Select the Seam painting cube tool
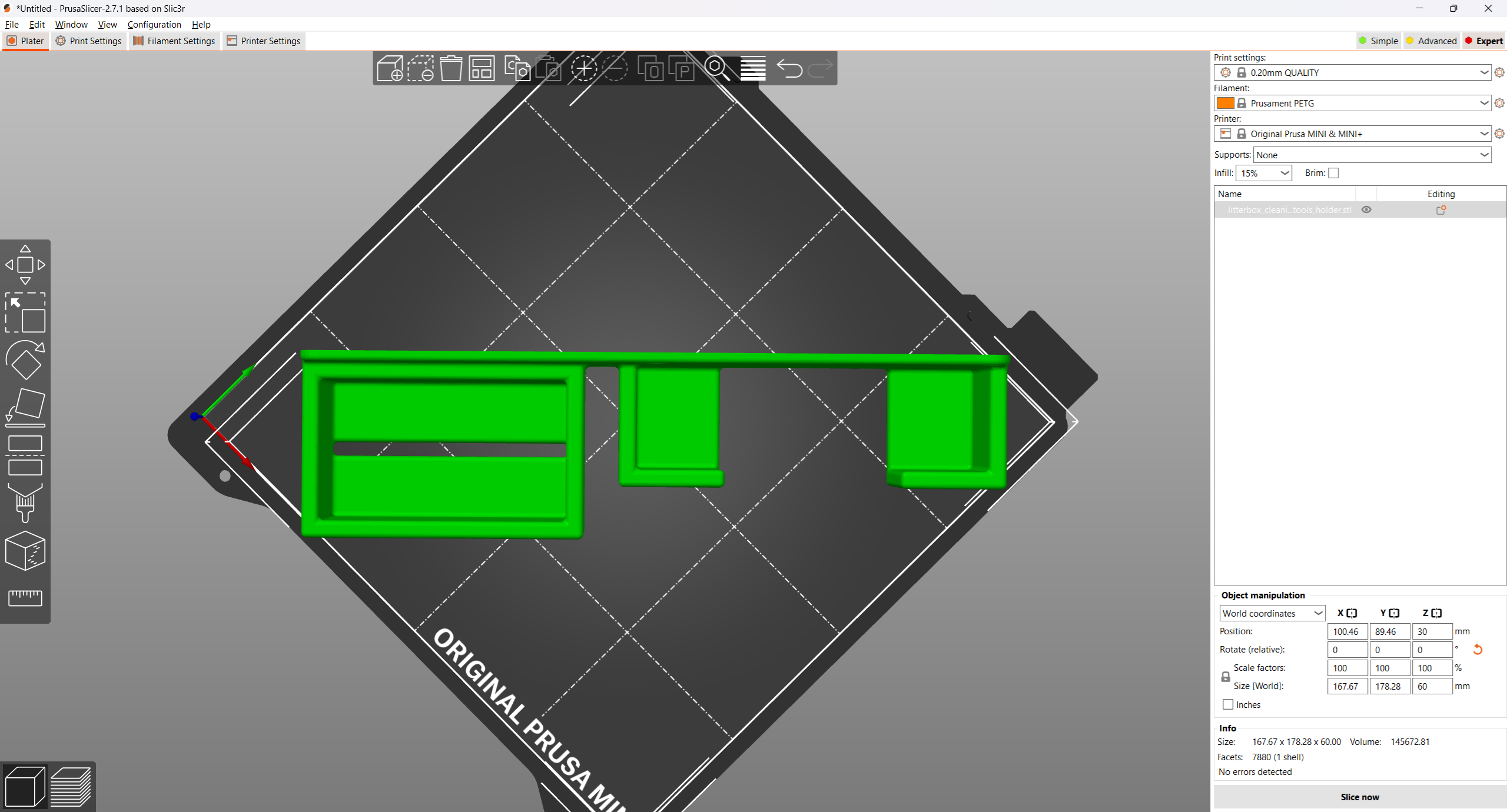This screenshot has height=812, width=1507. [x=25, y=551]
